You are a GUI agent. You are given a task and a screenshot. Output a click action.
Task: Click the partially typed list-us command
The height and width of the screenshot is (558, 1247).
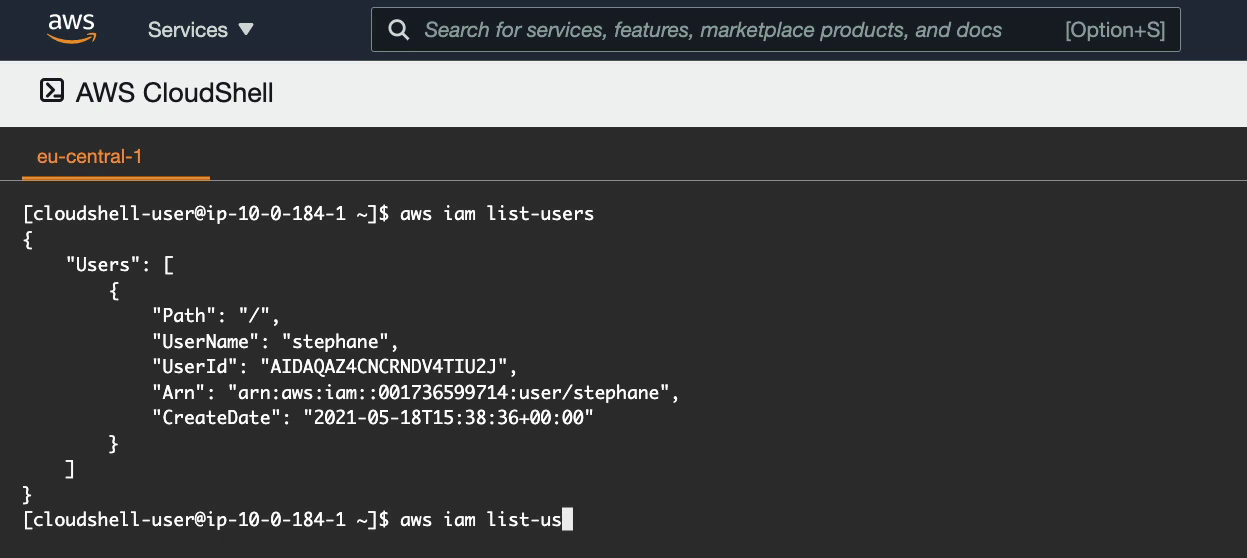[x=481, y=519]
